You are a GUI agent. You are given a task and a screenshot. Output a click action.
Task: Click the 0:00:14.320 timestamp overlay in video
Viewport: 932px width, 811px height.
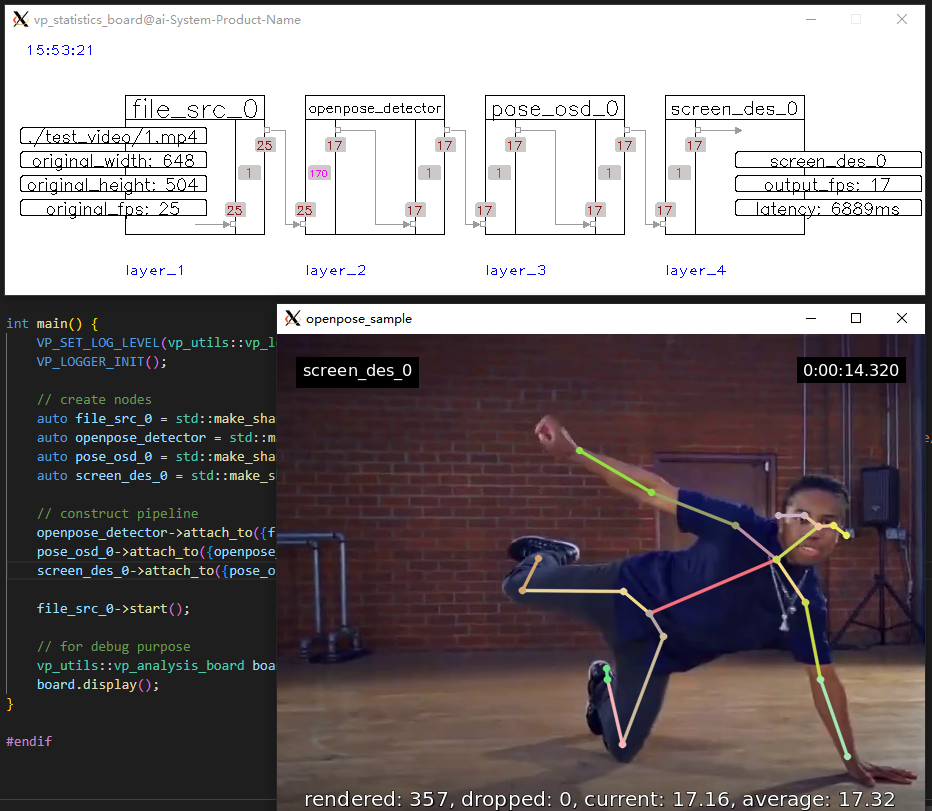pos(851,370)
